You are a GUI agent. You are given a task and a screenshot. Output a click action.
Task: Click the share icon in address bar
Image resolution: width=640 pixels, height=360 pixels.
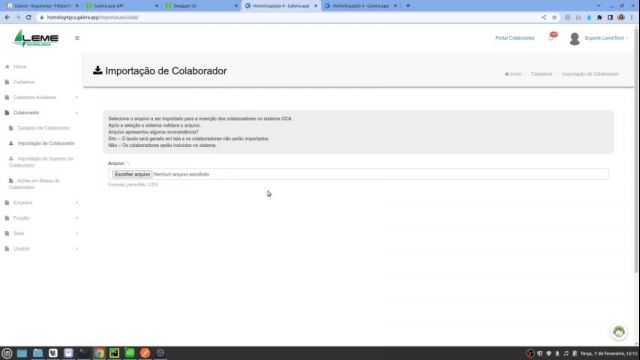[544, 18]
